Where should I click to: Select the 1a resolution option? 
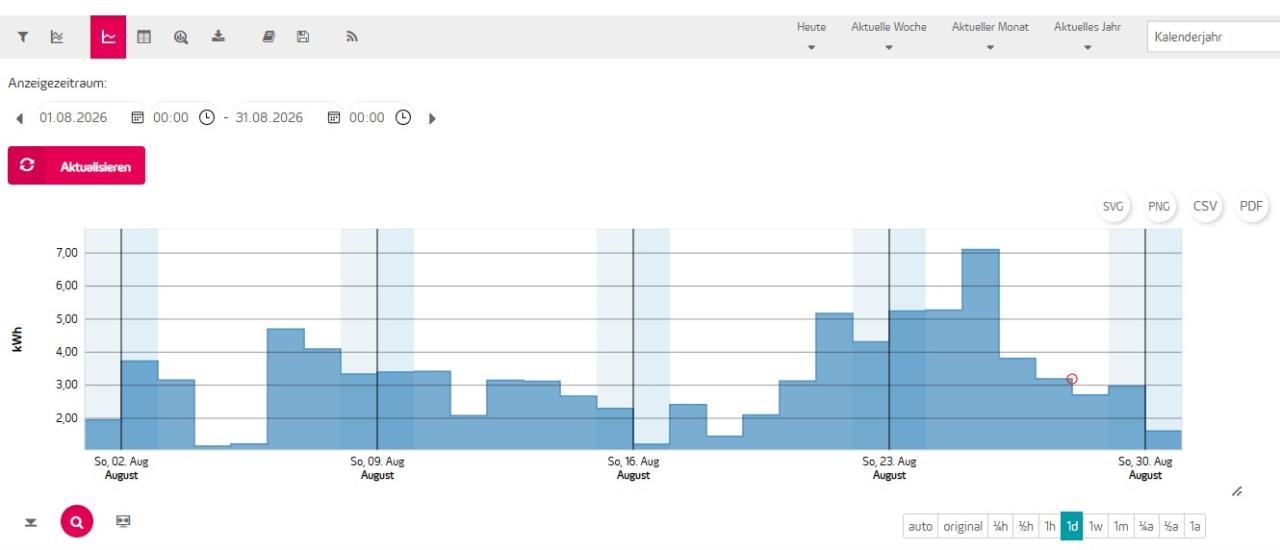click(x=1195, y=526)
